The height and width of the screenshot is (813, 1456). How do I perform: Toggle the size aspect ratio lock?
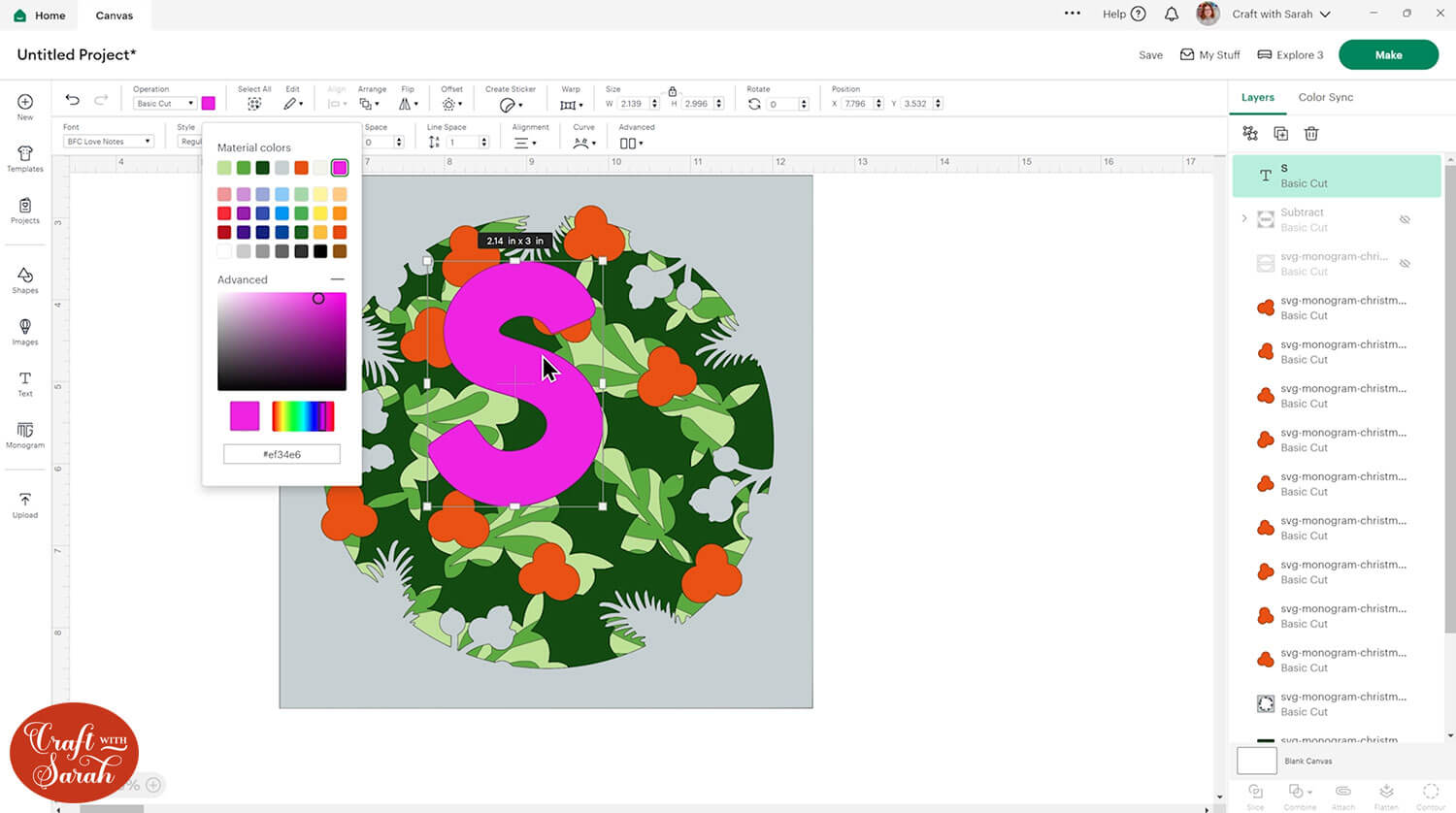coord(672,91)
